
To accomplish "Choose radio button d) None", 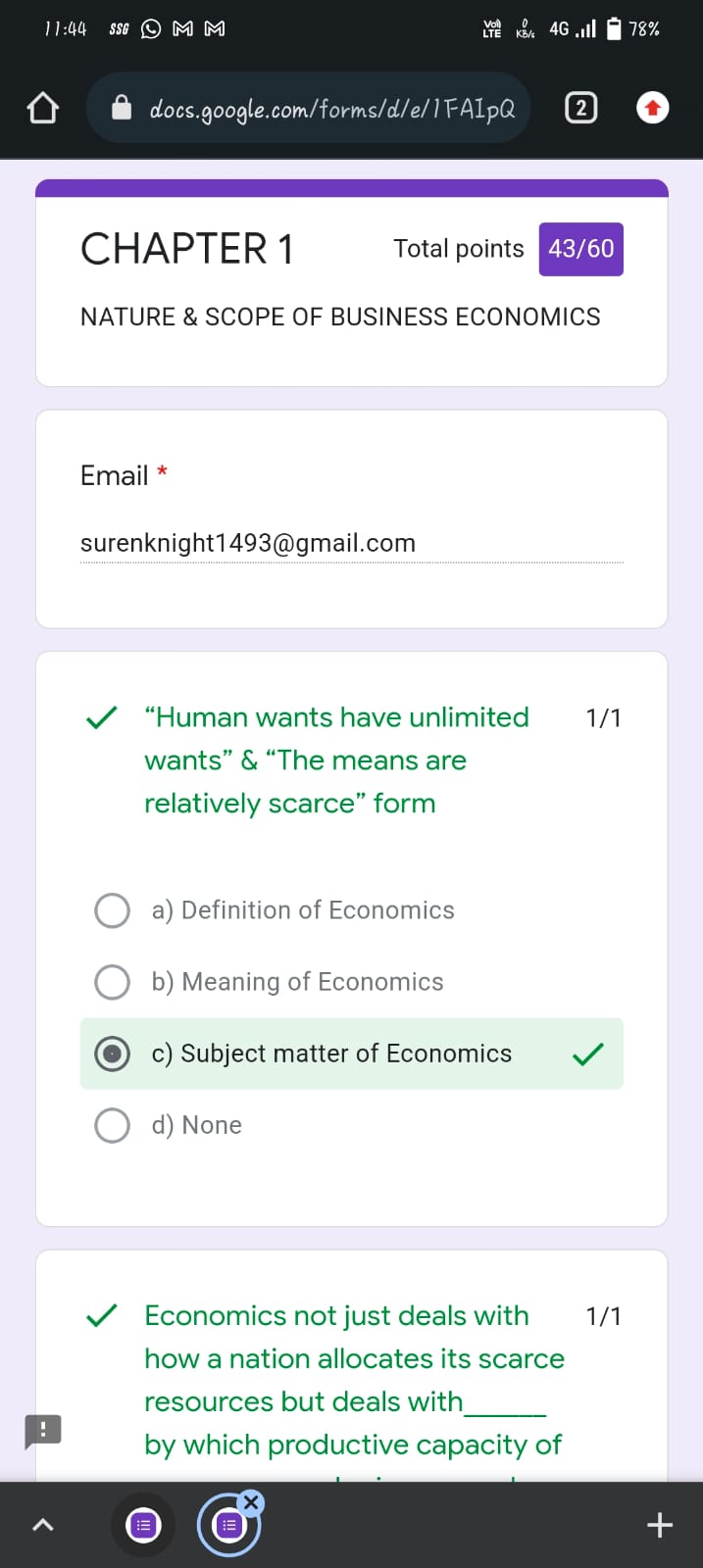I will pyautogui.click(x=112, y=1125).
